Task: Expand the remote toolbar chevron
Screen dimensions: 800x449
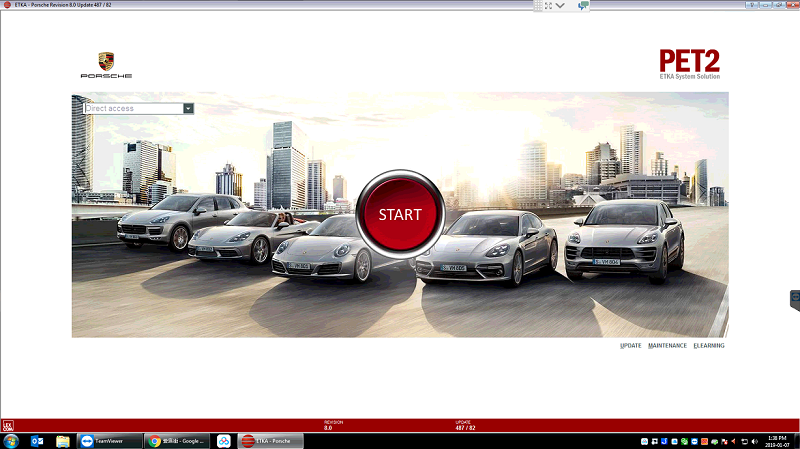Action: [x=560, y=6]
